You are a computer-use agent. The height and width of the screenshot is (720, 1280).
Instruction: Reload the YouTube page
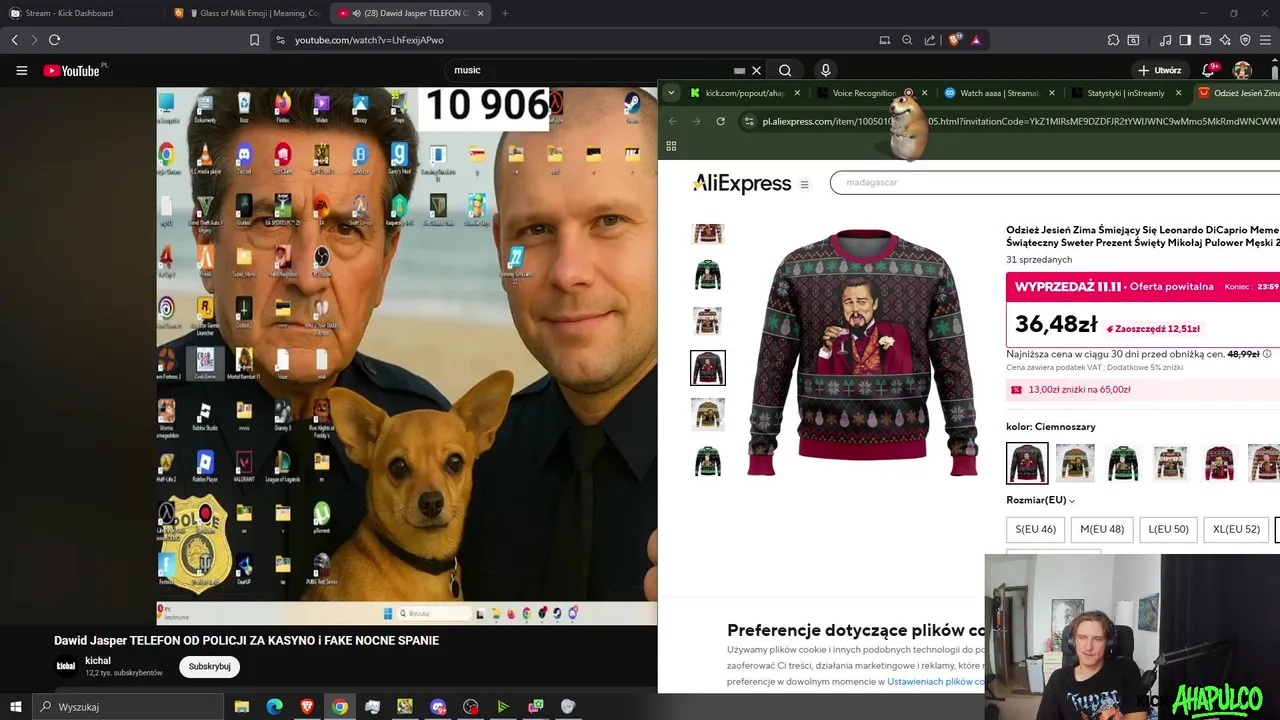54,40
